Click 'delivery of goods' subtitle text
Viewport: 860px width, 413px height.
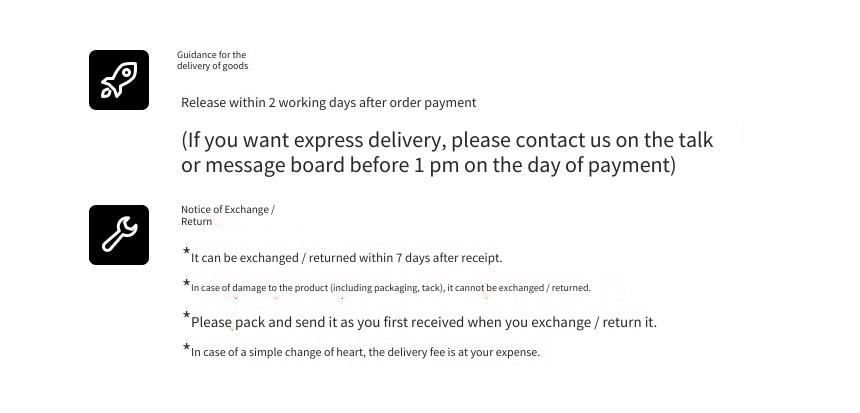pos(212,66)
